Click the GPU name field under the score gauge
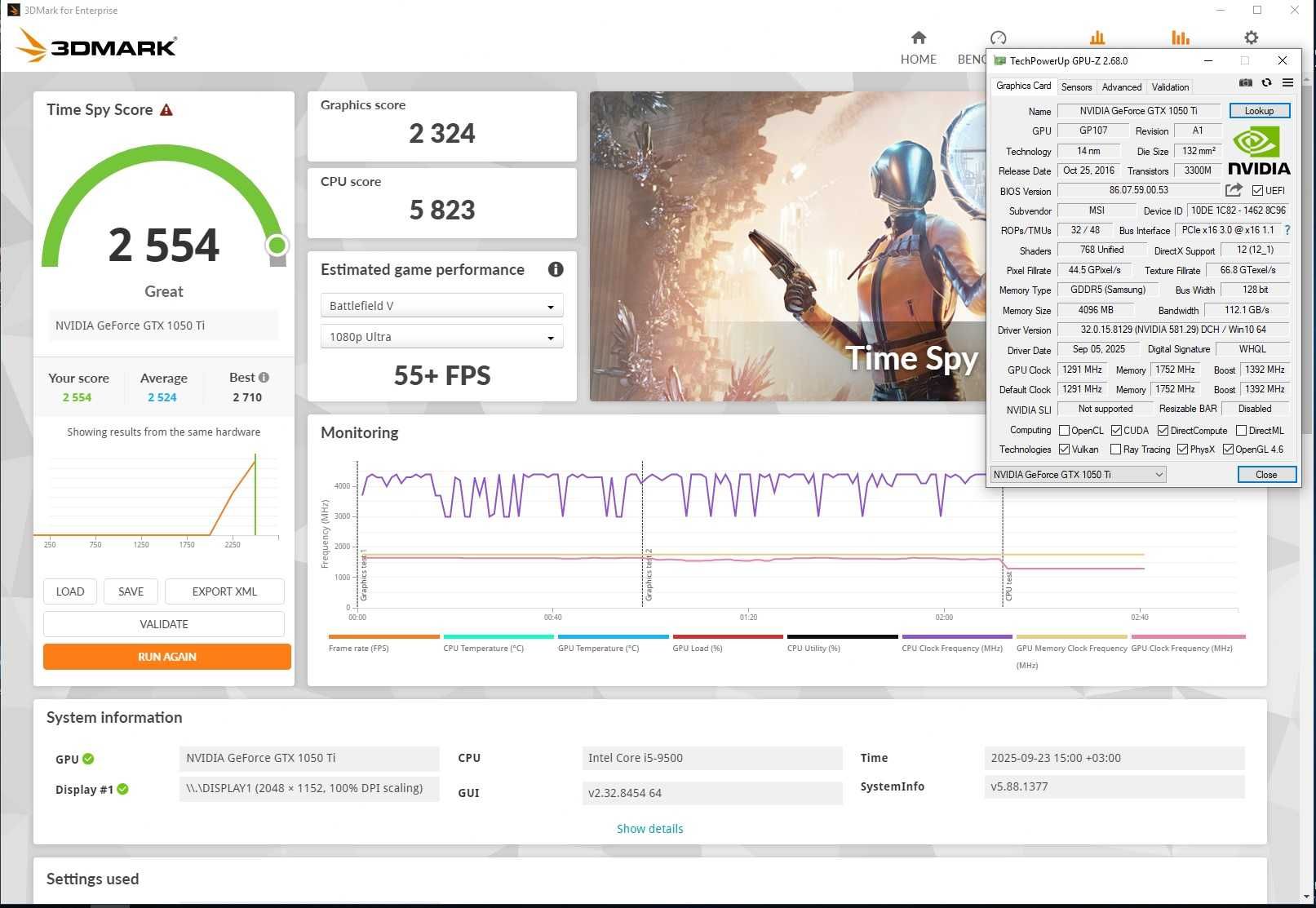The height and width of the screenshot is (908, 1316). pos(163,326)
